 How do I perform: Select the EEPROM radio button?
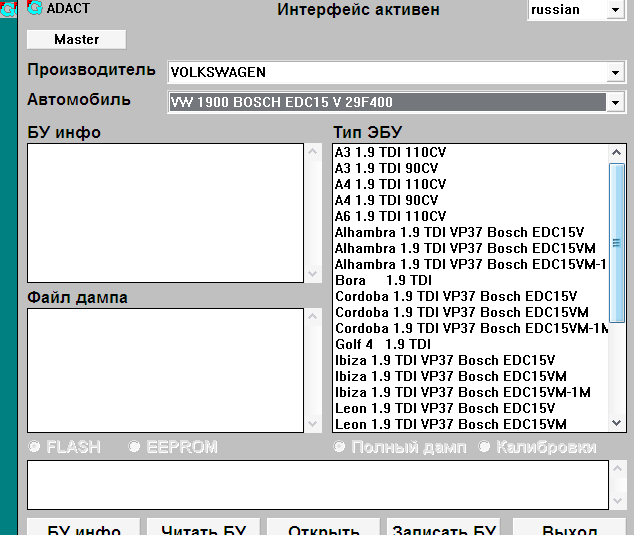click(173, 447)
